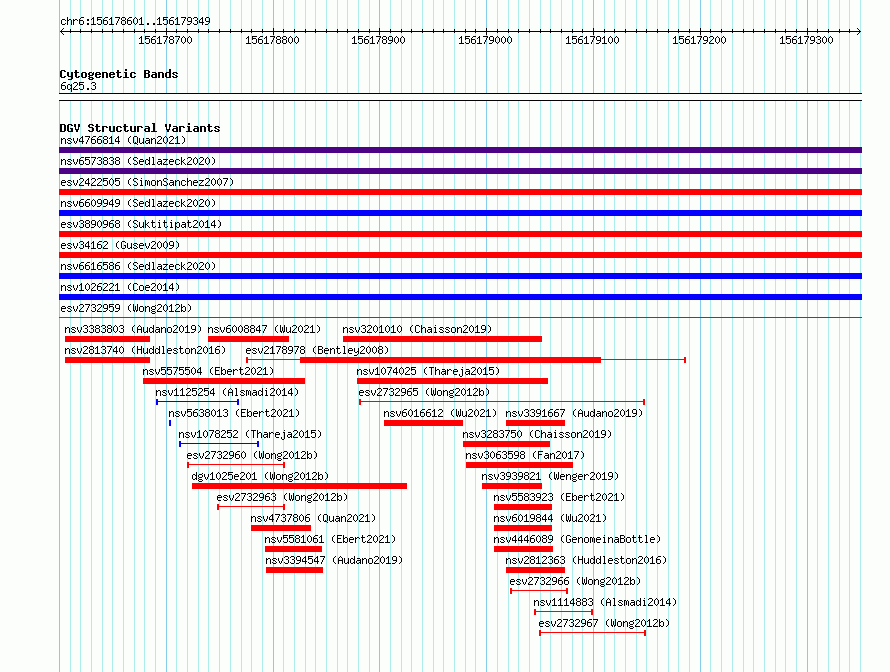This screenshot has height=672, width=890.
Task: Select nsv5581061 (Ebert2021) label
Action: pyautogui.click(x=330, y=539)
